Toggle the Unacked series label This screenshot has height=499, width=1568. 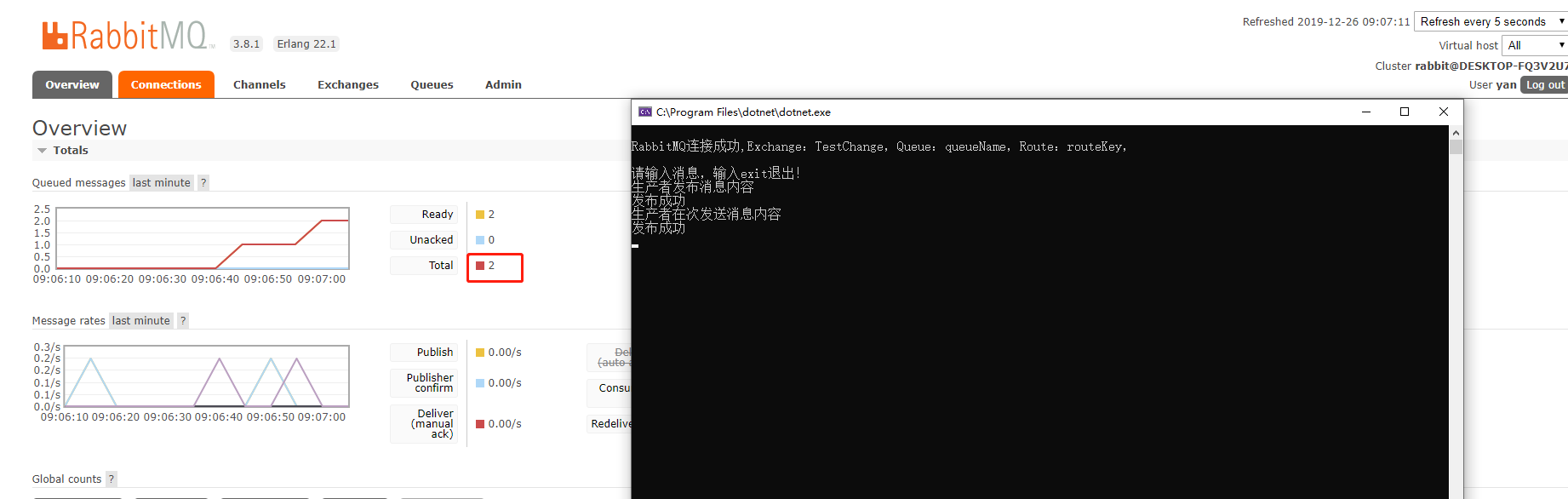click(424, 240)
